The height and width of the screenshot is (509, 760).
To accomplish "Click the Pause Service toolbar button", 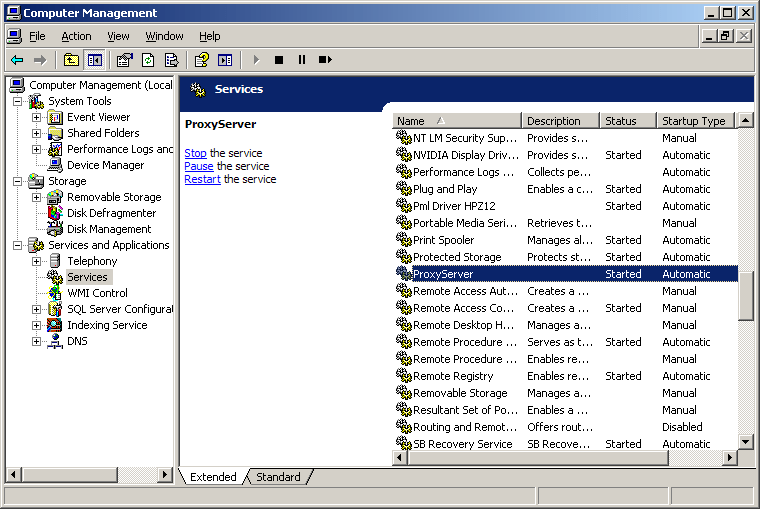I will pyautogui.click(x=302, y=60).
